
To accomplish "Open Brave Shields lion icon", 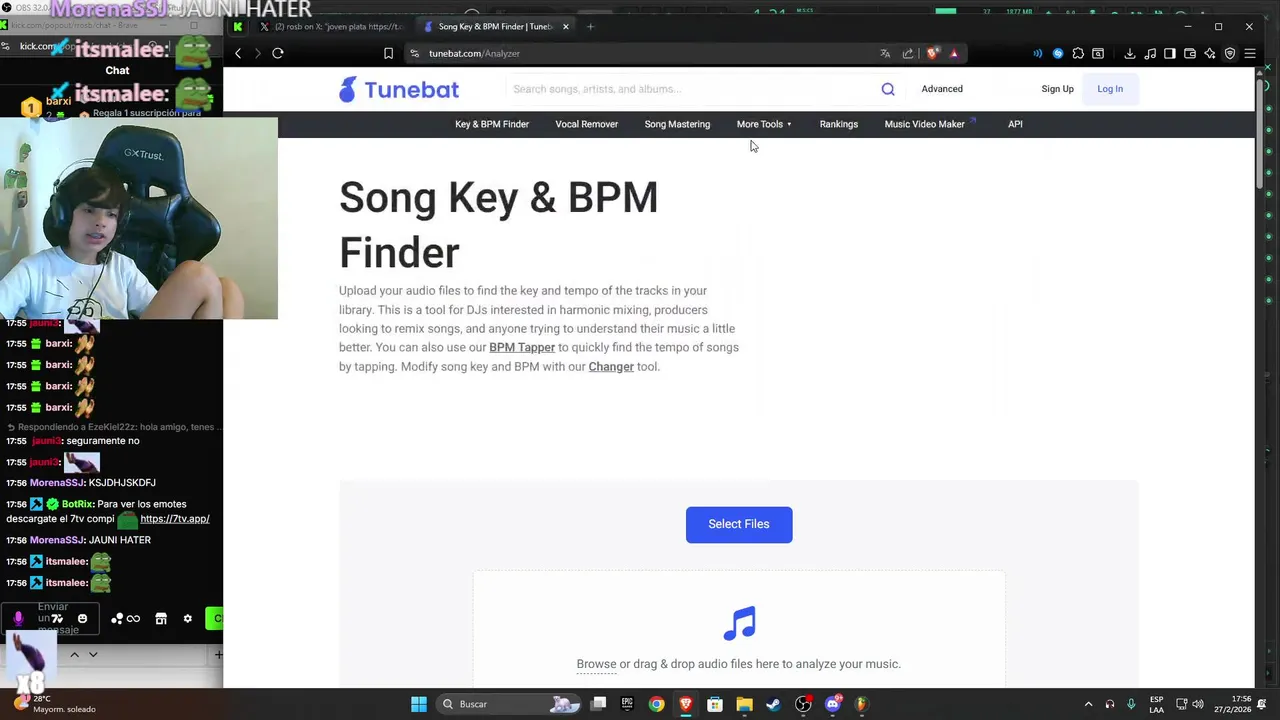I will [932, 53].
